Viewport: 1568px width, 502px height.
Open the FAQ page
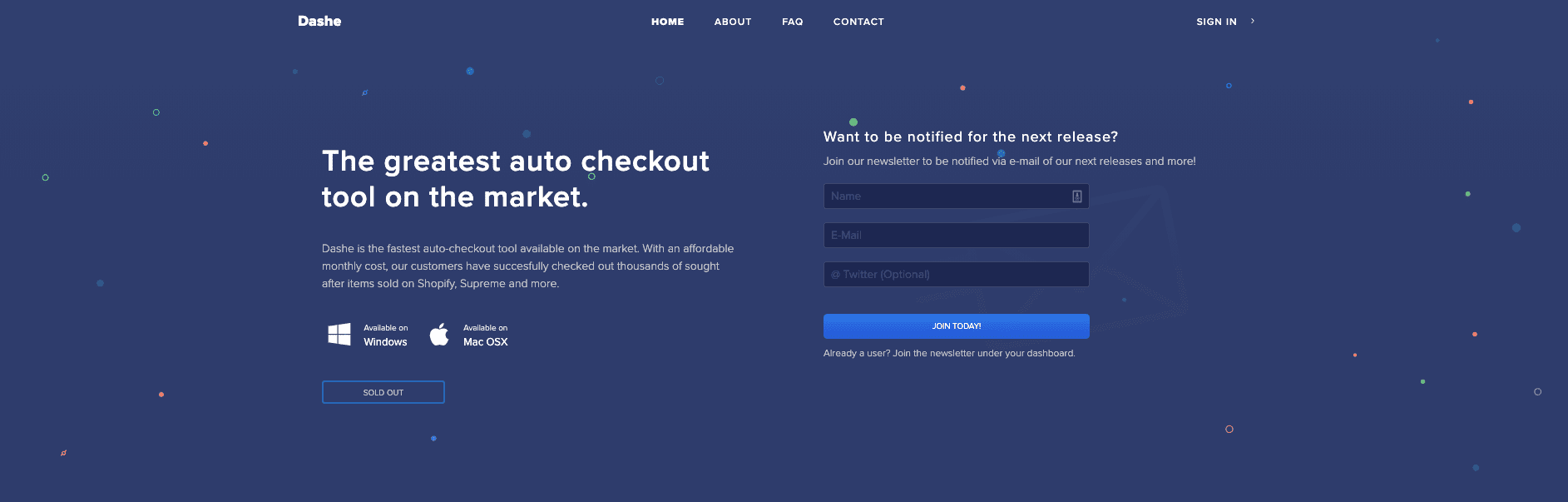point(793,22)
